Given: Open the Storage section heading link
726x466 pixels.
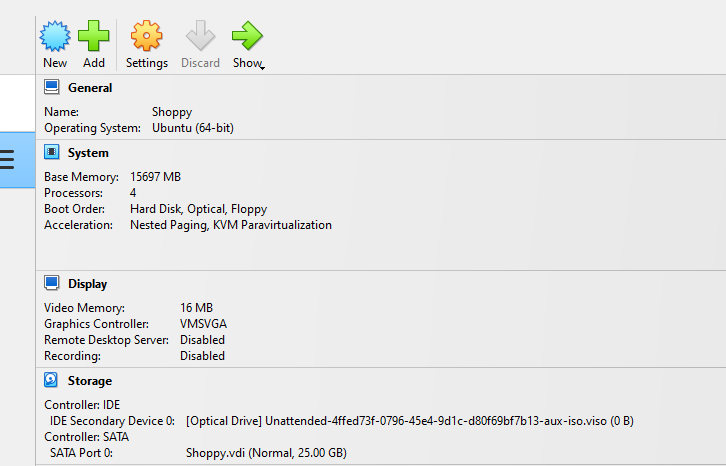Looking at the screenshot, I should 90,381.
